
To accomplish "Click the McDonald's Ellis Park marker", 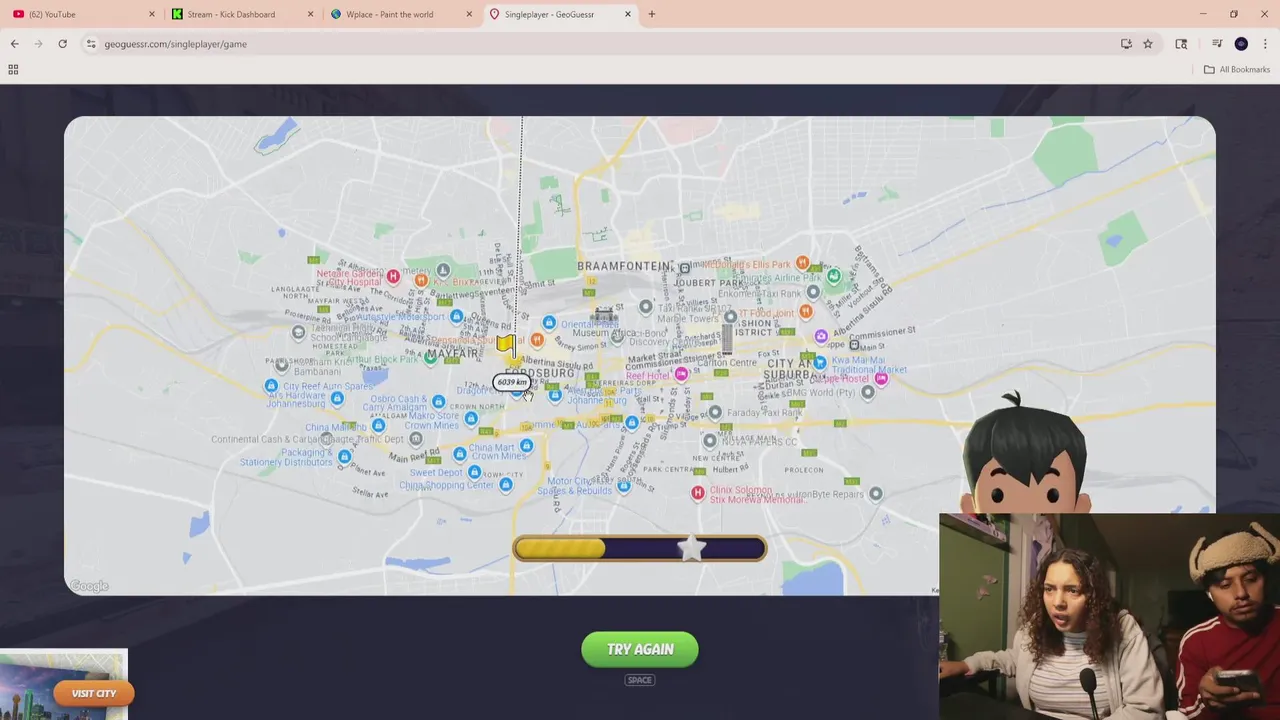I will [802, 263].
